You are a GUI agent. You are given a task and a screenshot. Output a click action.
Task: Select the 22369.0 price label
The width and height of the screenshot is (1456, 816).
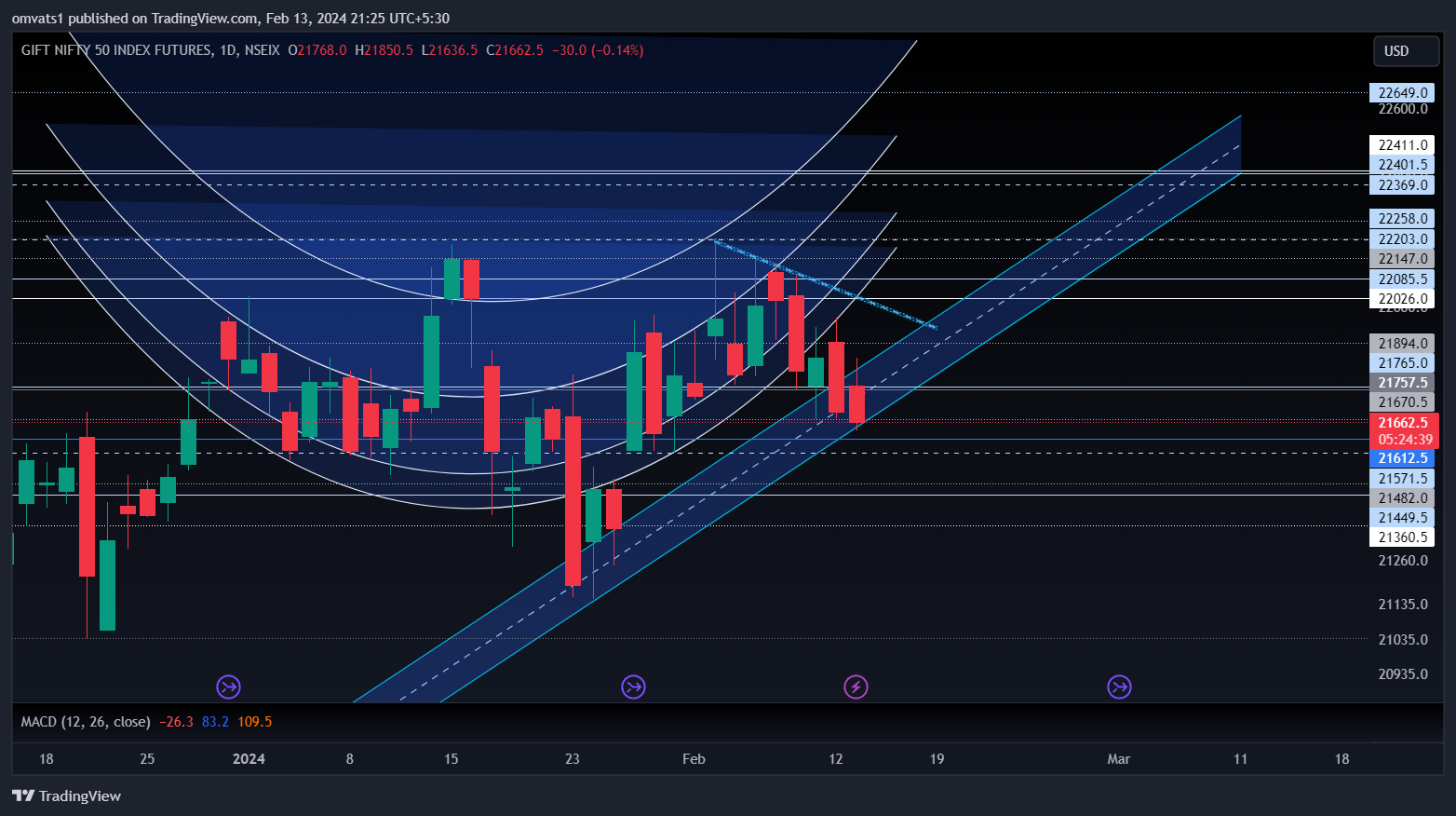(1402, 185)
